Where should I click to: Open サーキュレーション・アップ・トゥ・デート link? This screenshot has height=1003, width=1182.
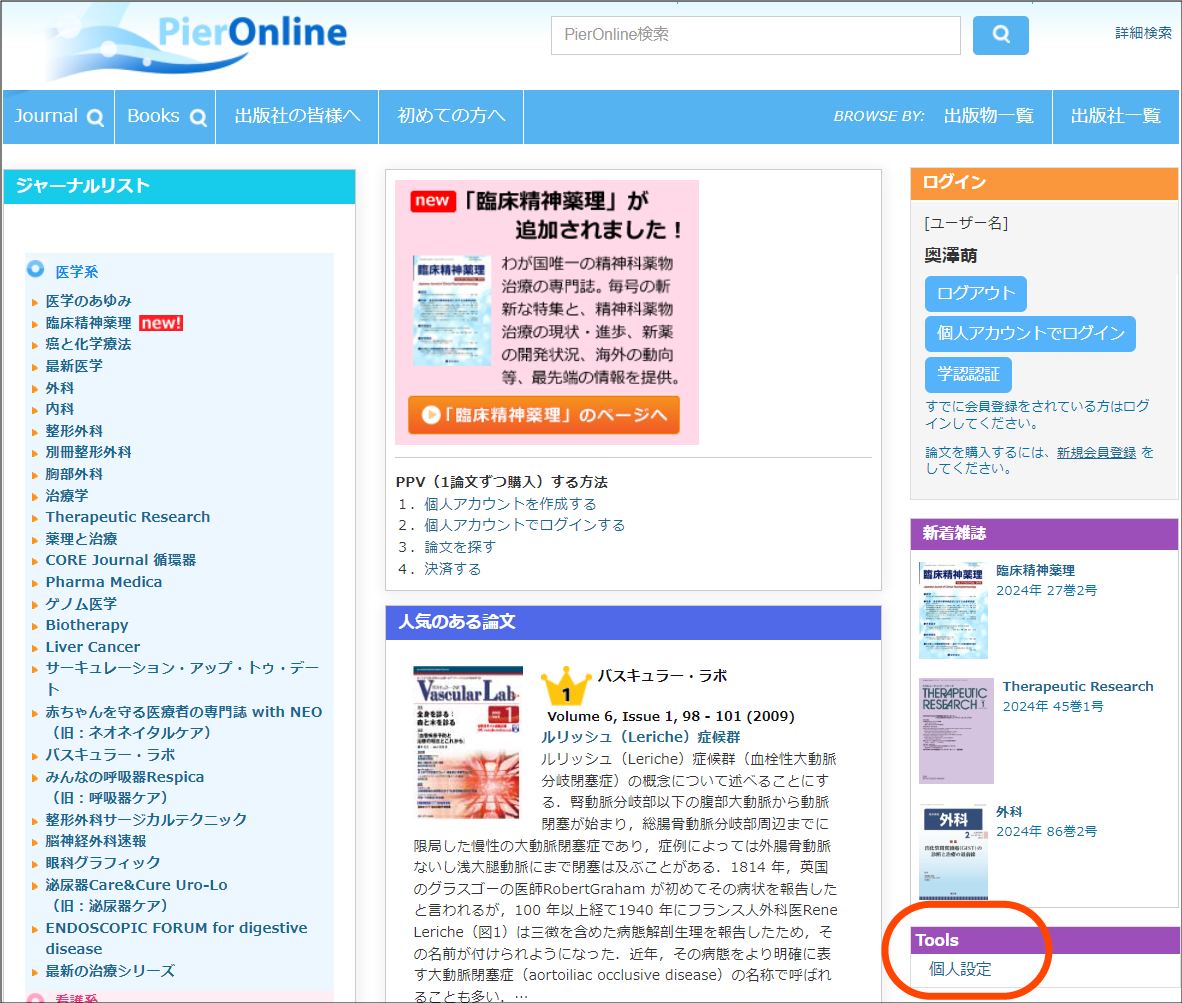point(182,678)
